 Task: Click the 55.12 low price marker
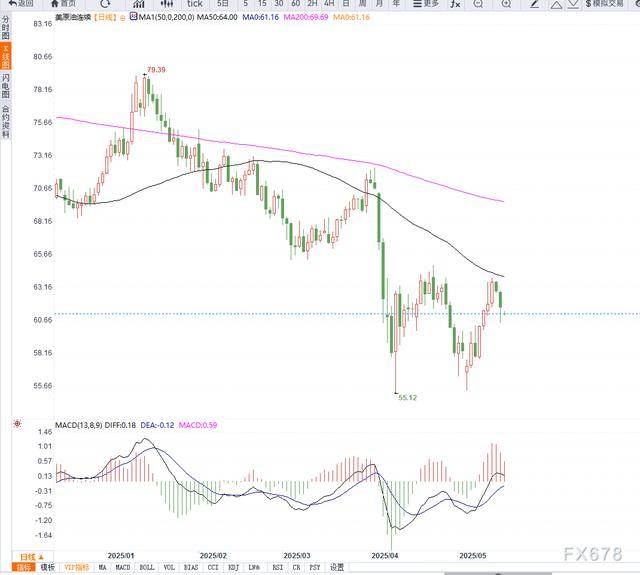click(407, 397)
